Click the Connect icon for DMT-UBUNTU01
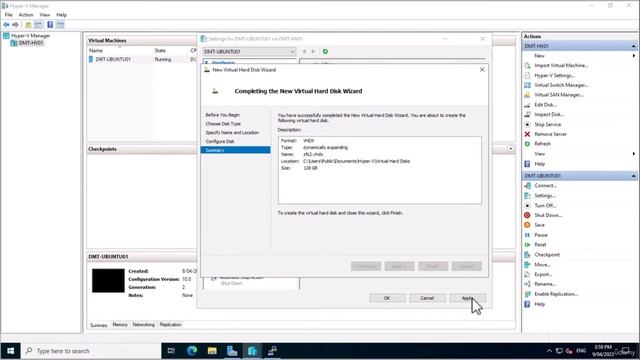The height and width of the screenshot is (360, 640). click(x=527, y=186)
